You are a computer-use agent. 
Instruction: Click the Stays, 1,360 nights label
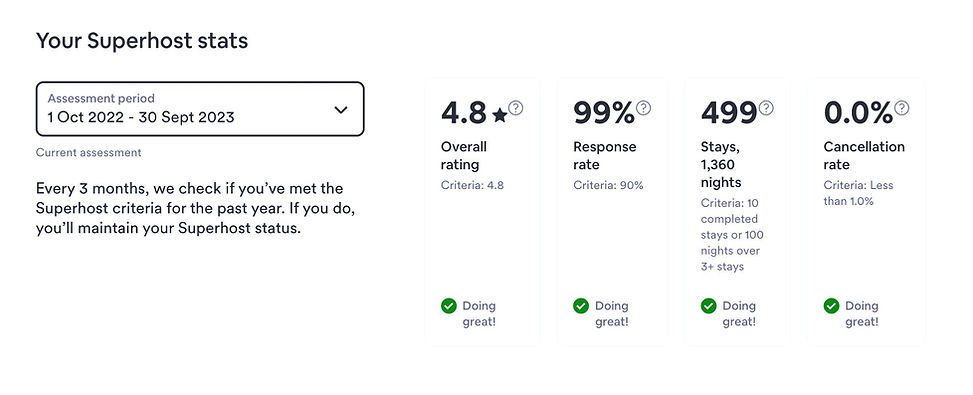(721, 164)
